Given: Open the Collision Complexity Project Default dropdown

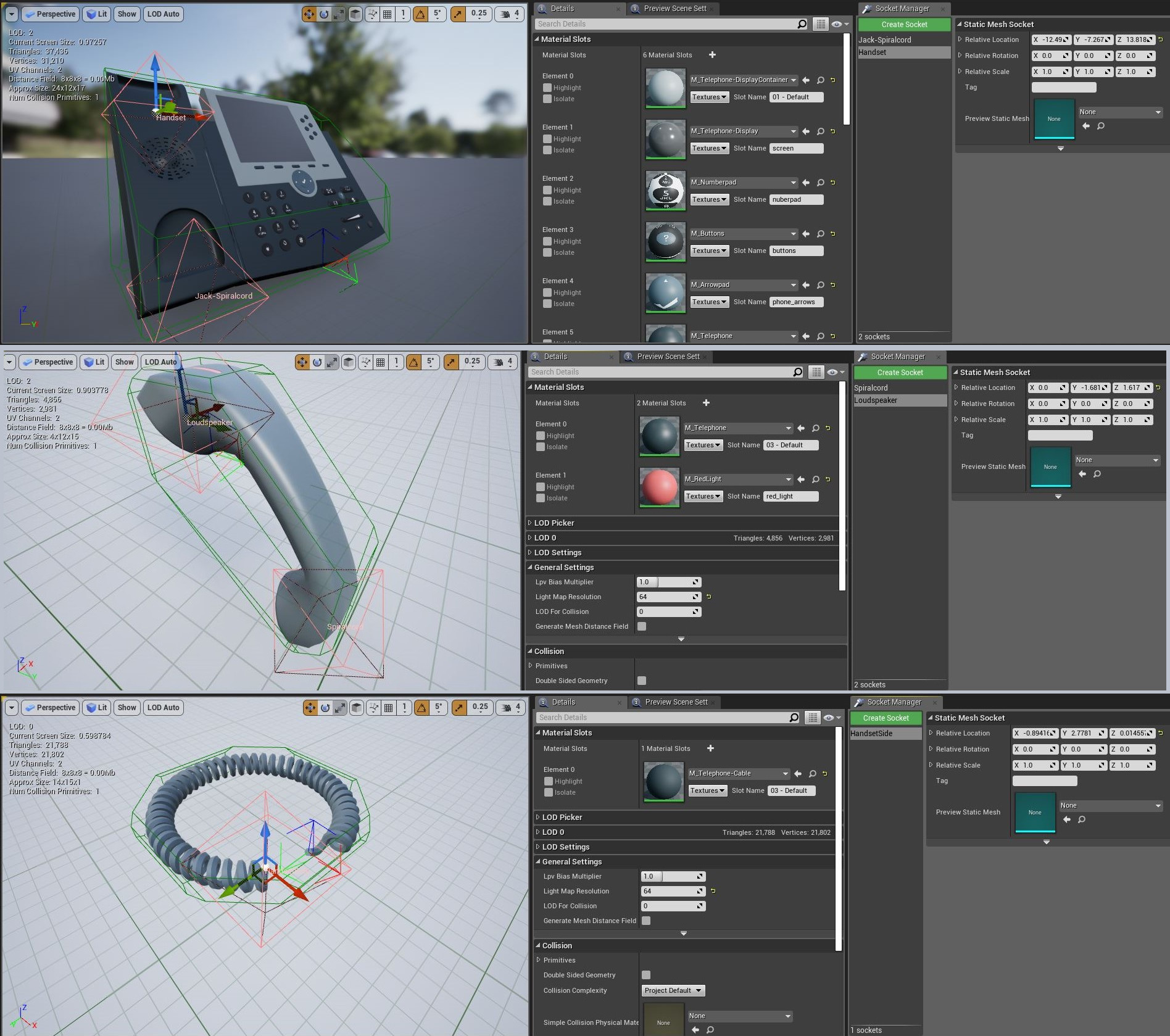Looking at the screenshot, I should pos(673,990).
